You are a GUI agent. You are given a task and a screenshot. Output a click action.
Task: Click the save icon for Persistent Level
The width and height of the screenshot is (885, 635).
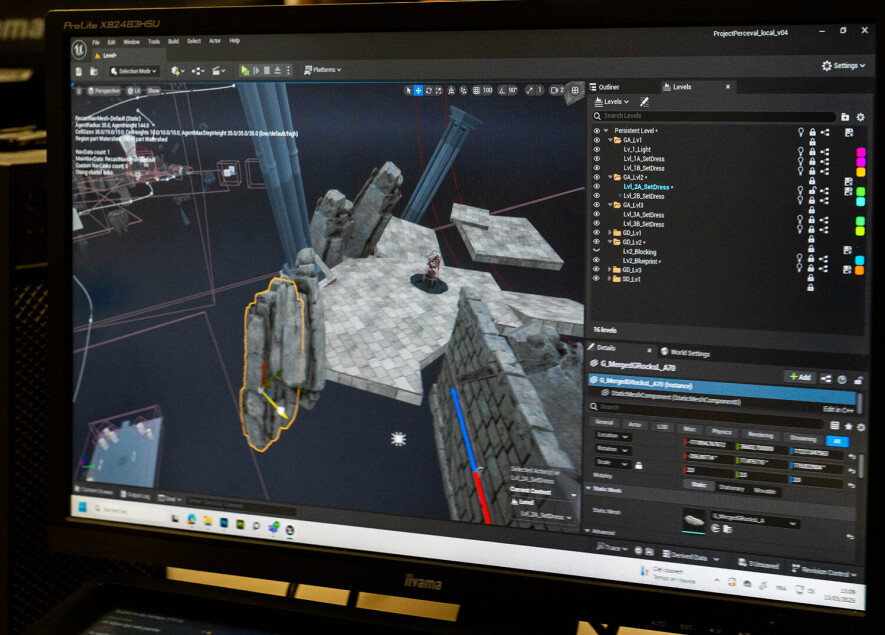[x=849, y=133]
